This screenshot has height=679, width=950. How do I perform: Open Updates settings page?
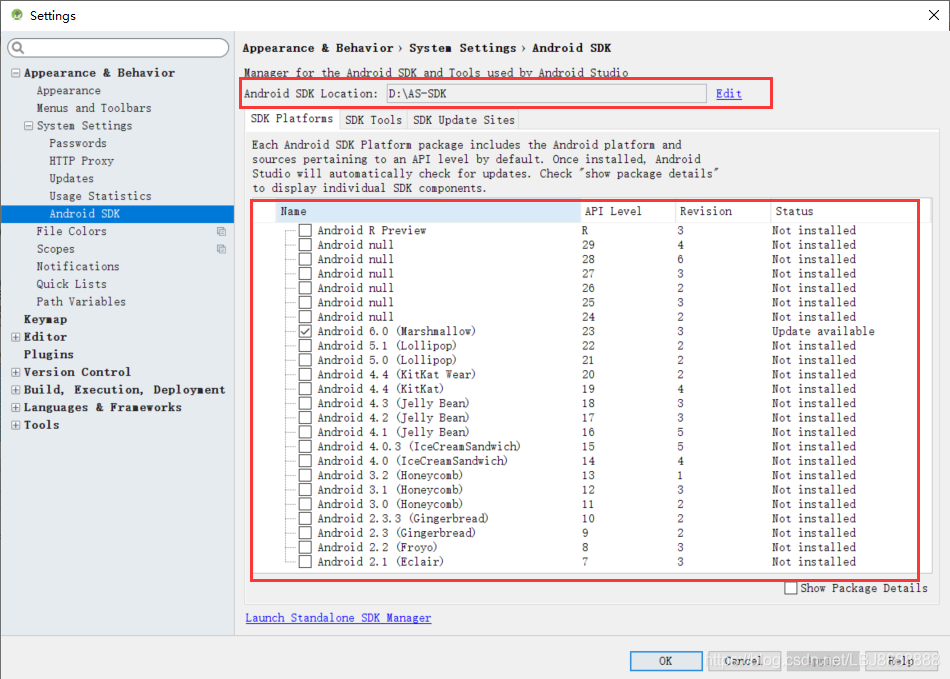coord(71,178)
